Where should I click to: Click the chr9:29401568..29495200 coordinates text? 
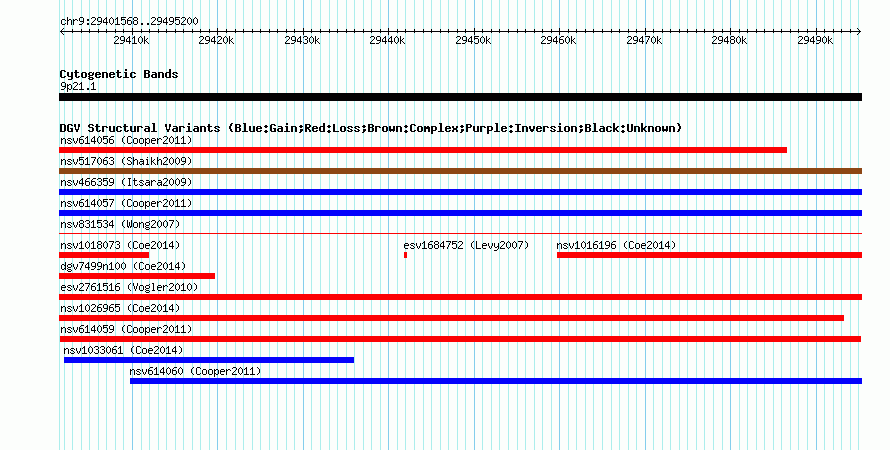pos(129,21)
